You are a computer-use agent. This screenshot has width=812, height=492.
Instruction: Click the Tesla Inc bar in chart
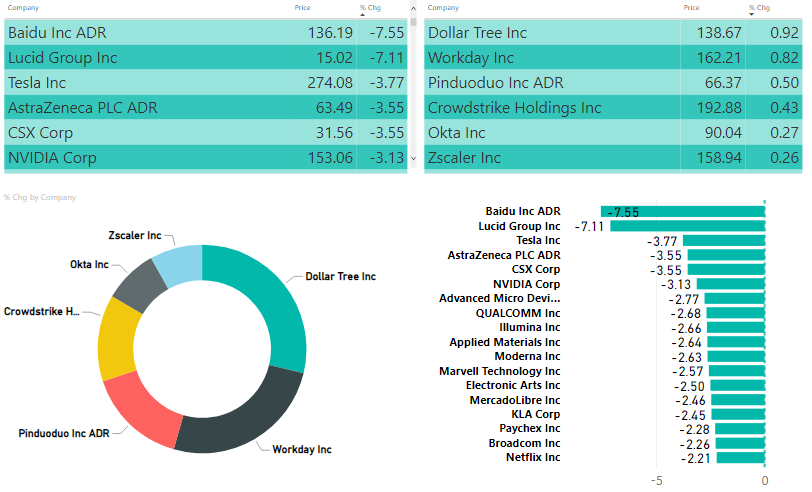pos(723,240)
